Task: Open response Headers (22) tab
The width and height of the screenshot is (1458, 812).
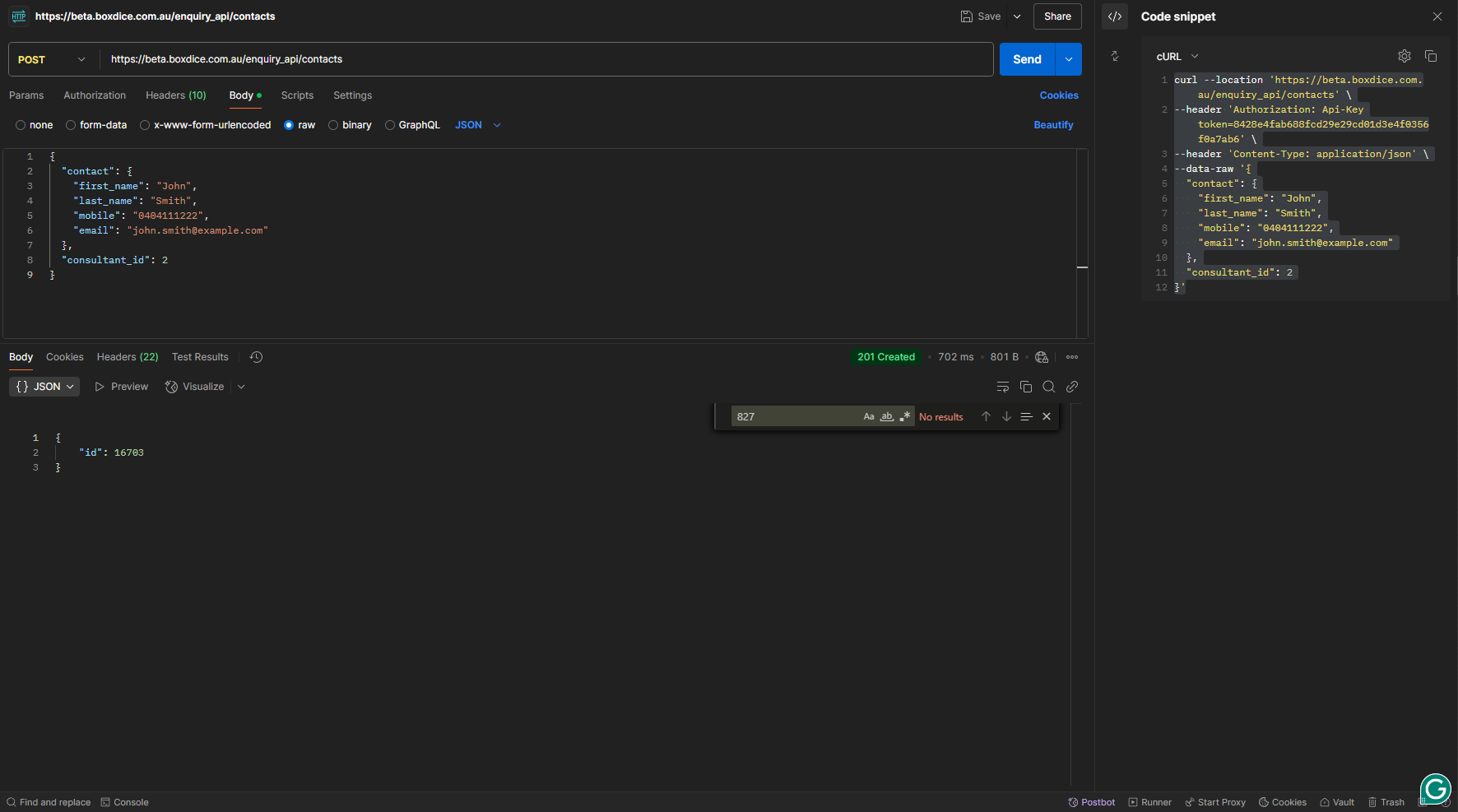Action: coord(128,357)
